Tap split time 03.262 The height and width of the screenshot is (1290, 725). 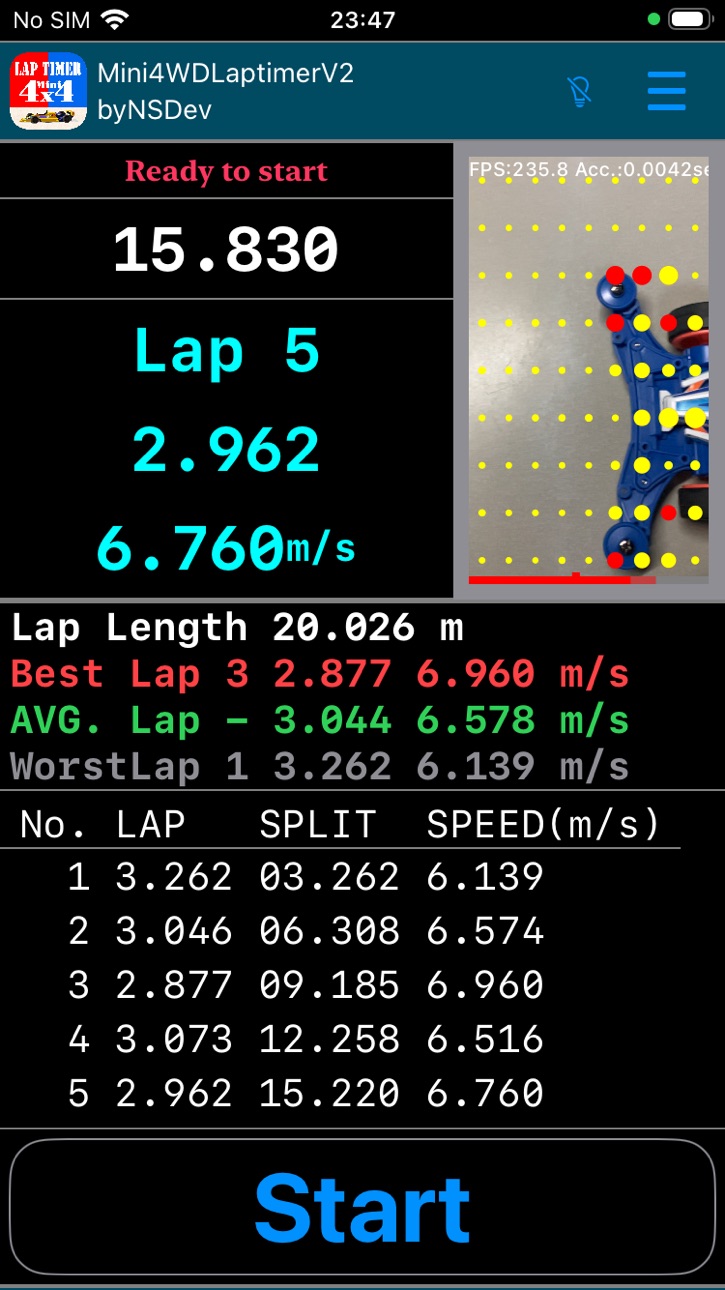pyautogui.click(x=329, y=877)
